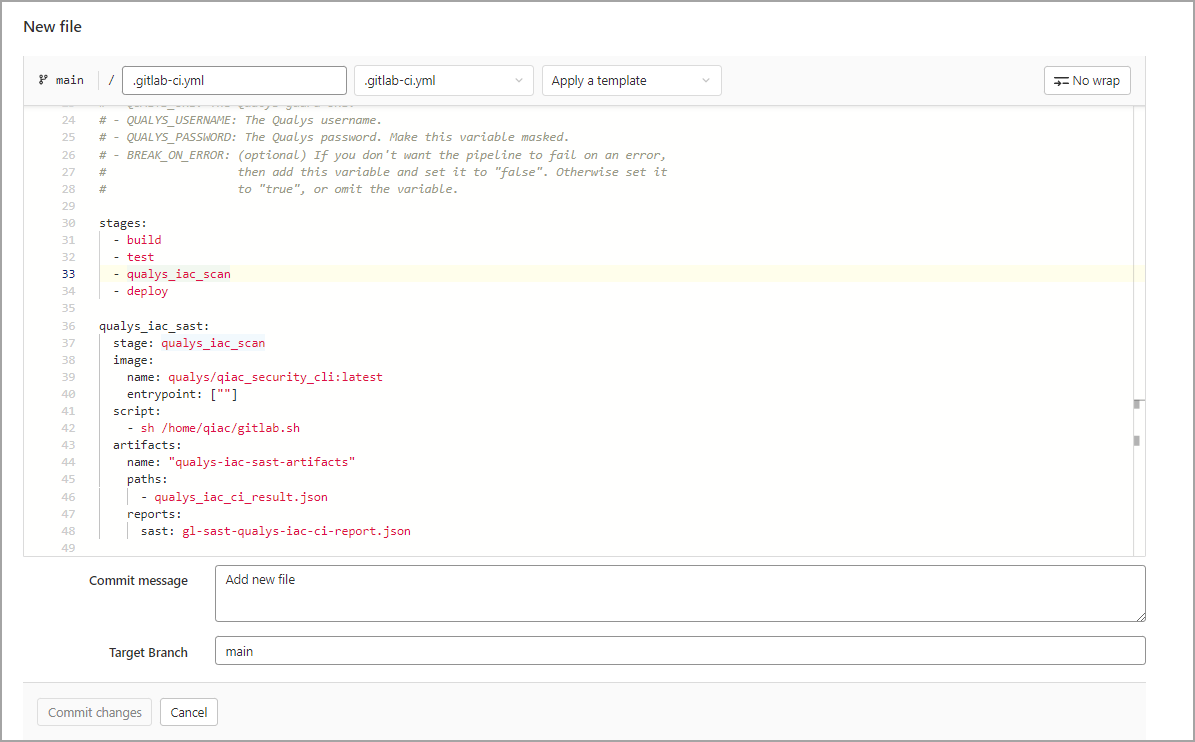Click line number 30 beside stages
This screenshot has width=1195, height=742.
tap(68, 223)
